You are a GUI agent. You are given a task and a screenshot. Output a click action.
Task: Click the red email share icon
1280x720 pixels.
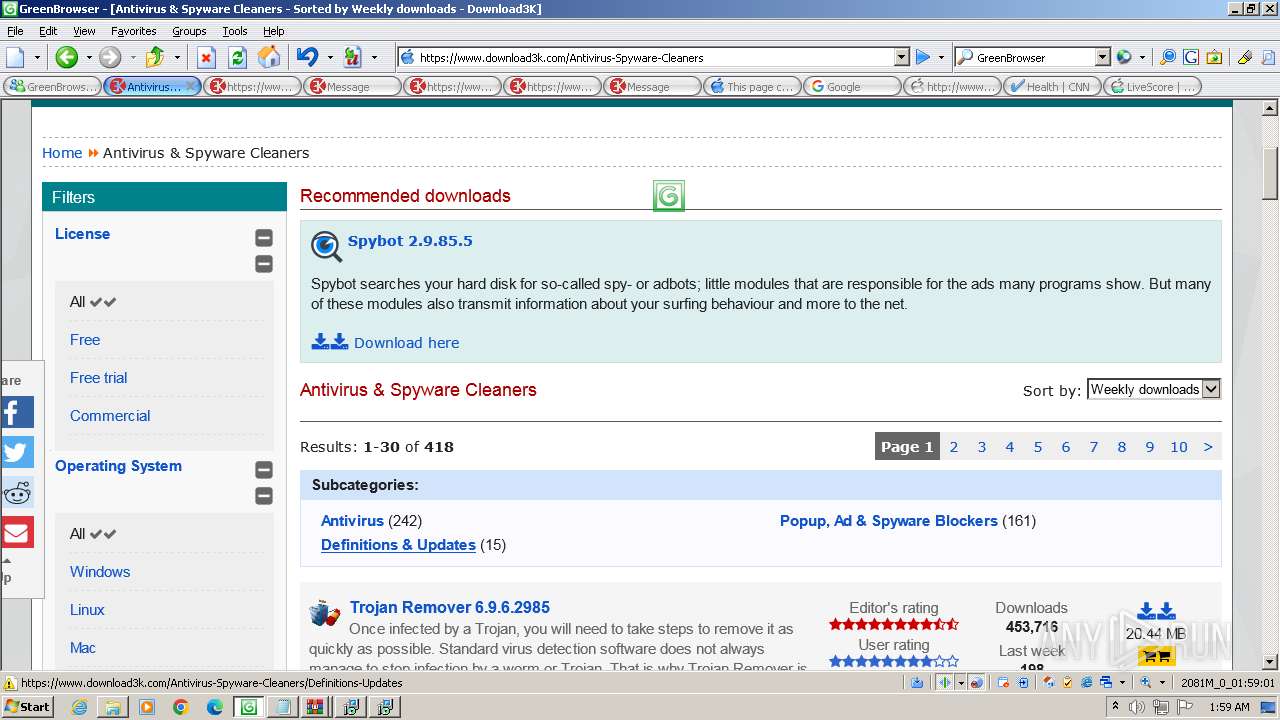(17, 532)
